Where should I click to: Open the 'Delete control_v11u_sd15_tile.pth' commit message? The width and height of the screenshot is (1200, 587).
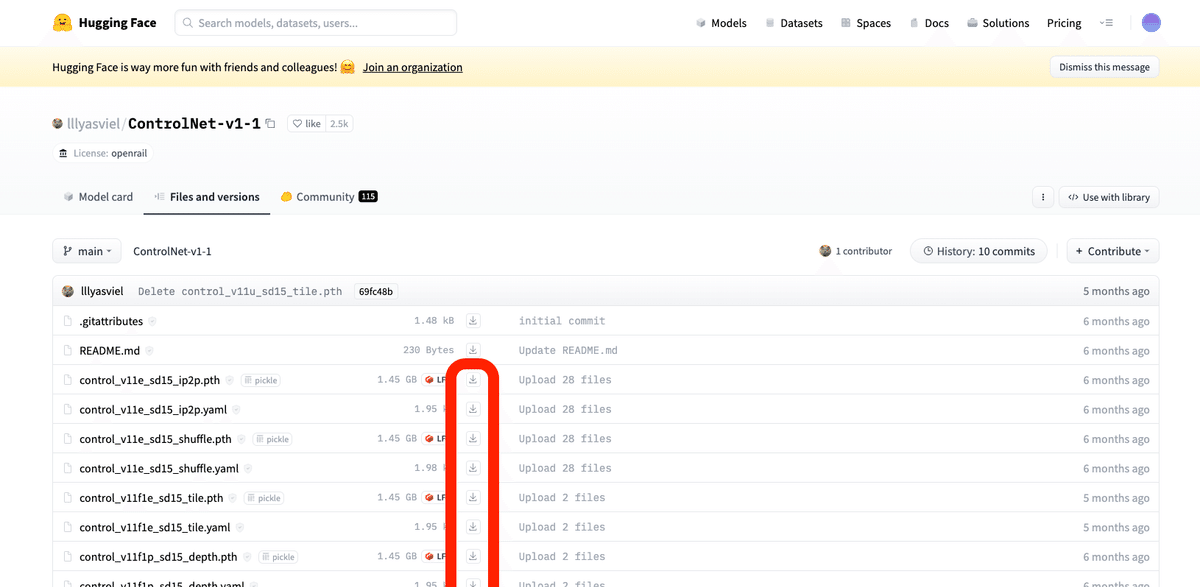click(x=240, y=291)
